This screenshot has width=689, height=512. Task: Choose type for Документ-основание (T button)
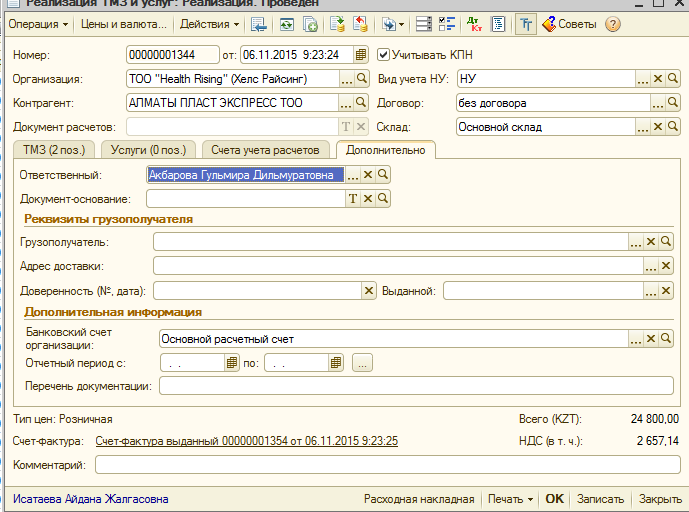(x=353, y=199)
